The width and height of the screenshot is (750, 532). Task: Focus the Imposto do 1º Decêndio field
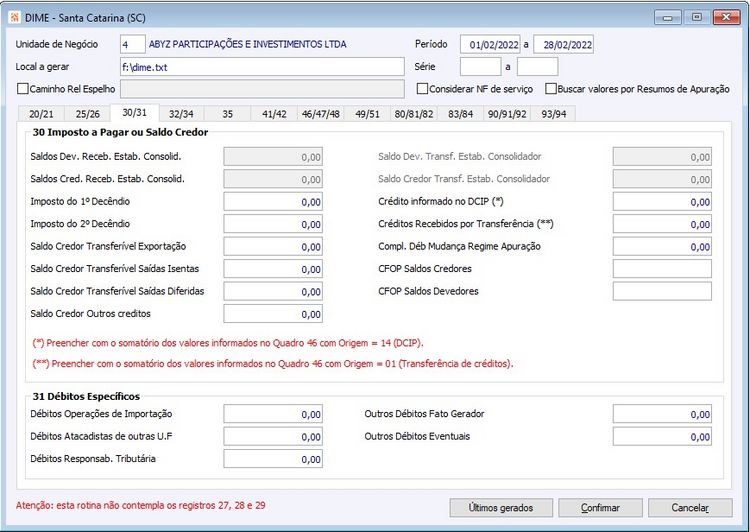point(273,201)
